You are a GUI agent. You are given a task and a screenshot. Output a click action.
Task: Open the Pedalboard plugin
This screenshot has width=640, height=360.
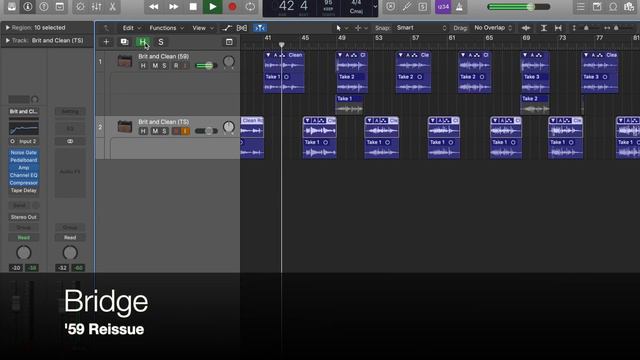click(x=24, y=160)
